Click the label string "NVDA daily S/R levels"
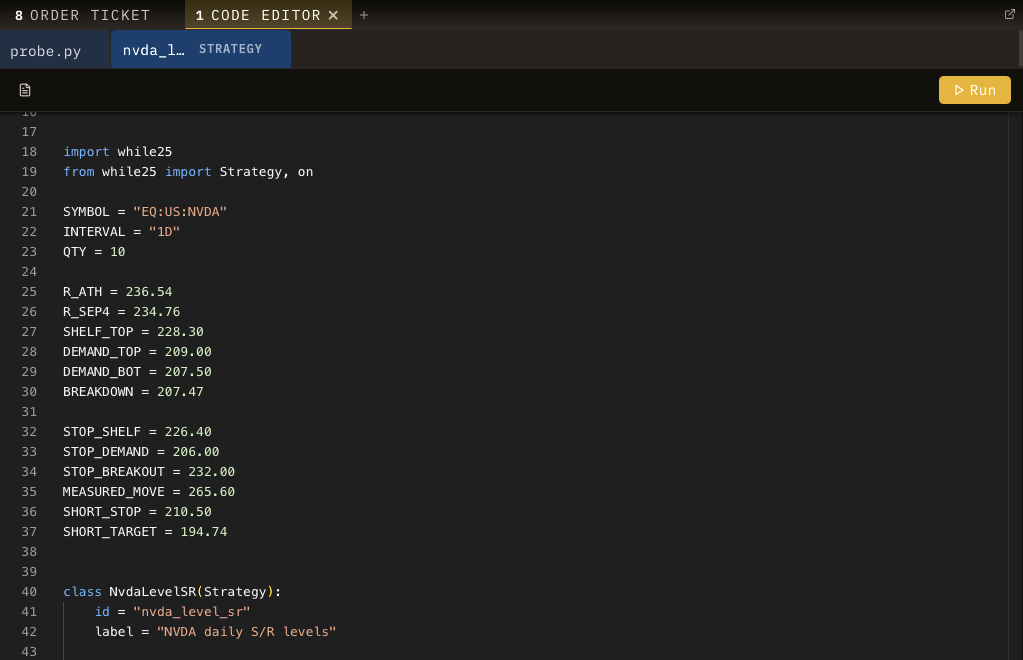Image resolution: width=1023 pixels, height=660 pixels. point(247,631)
